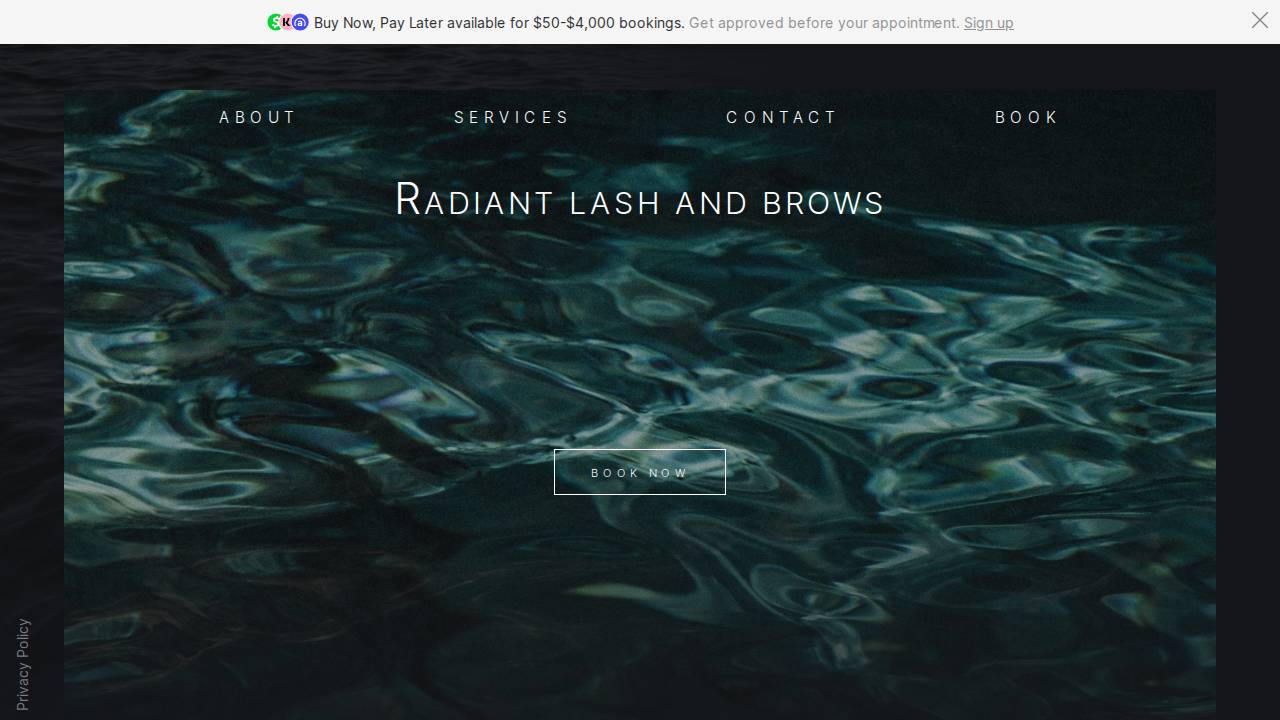Click the Radiant Lash and Brows heading
1280x720 pixels.
[x=639, y=201]
